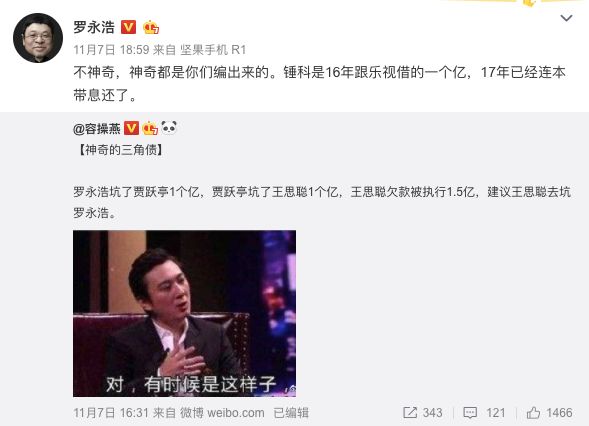589x426 pixels.
Task: Click the crown membership badge beside 罗永浩
Action: coord(151,27)
